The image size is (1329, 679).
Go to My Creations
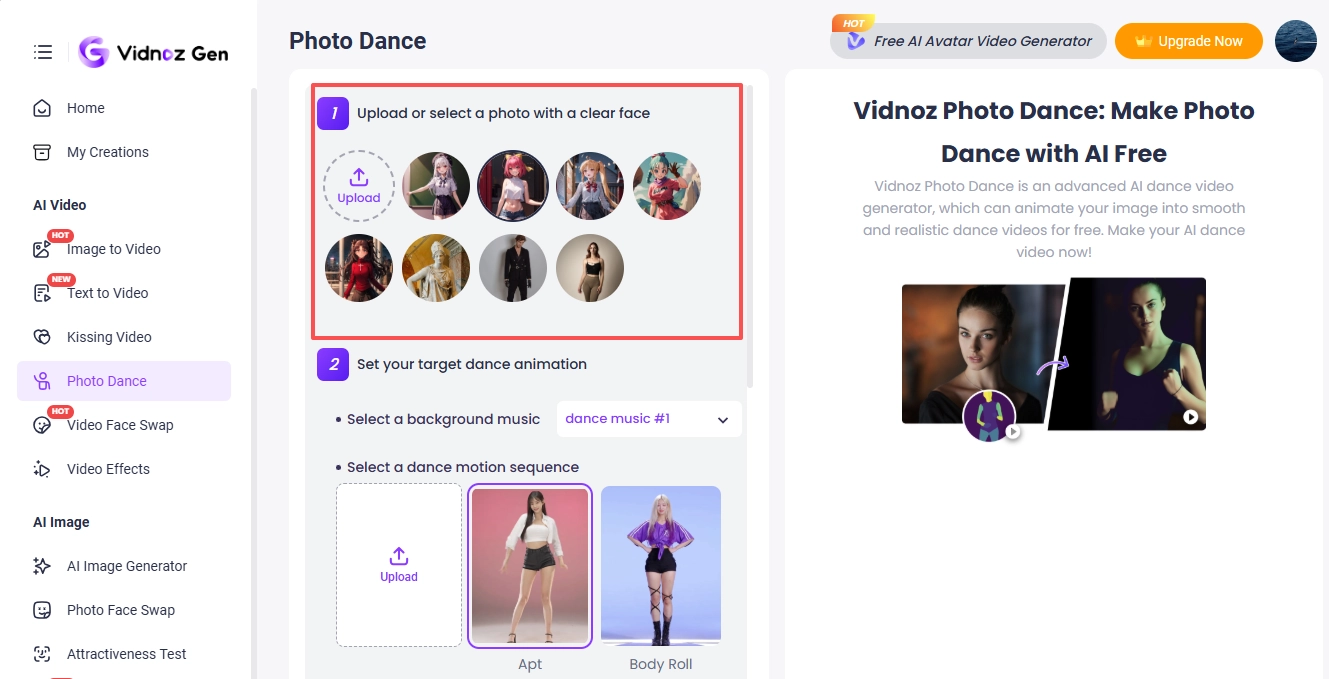click(106, 152)
